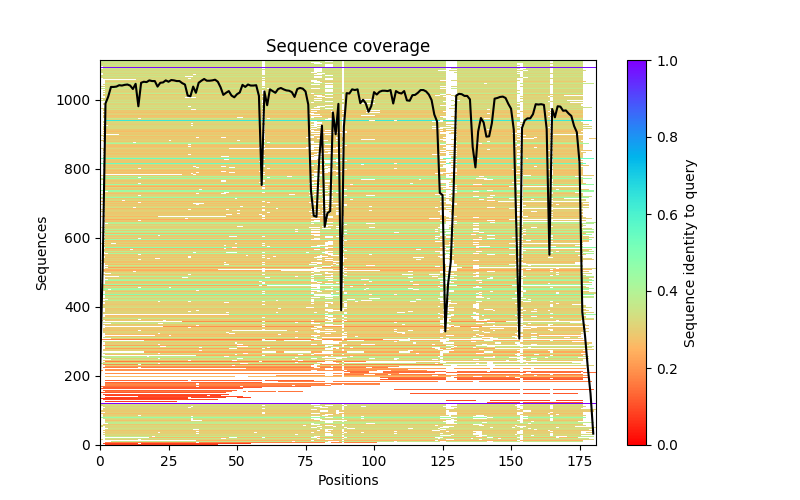Click the x-axis tick label 50
The image size is (800, 500).
point(237,461)
